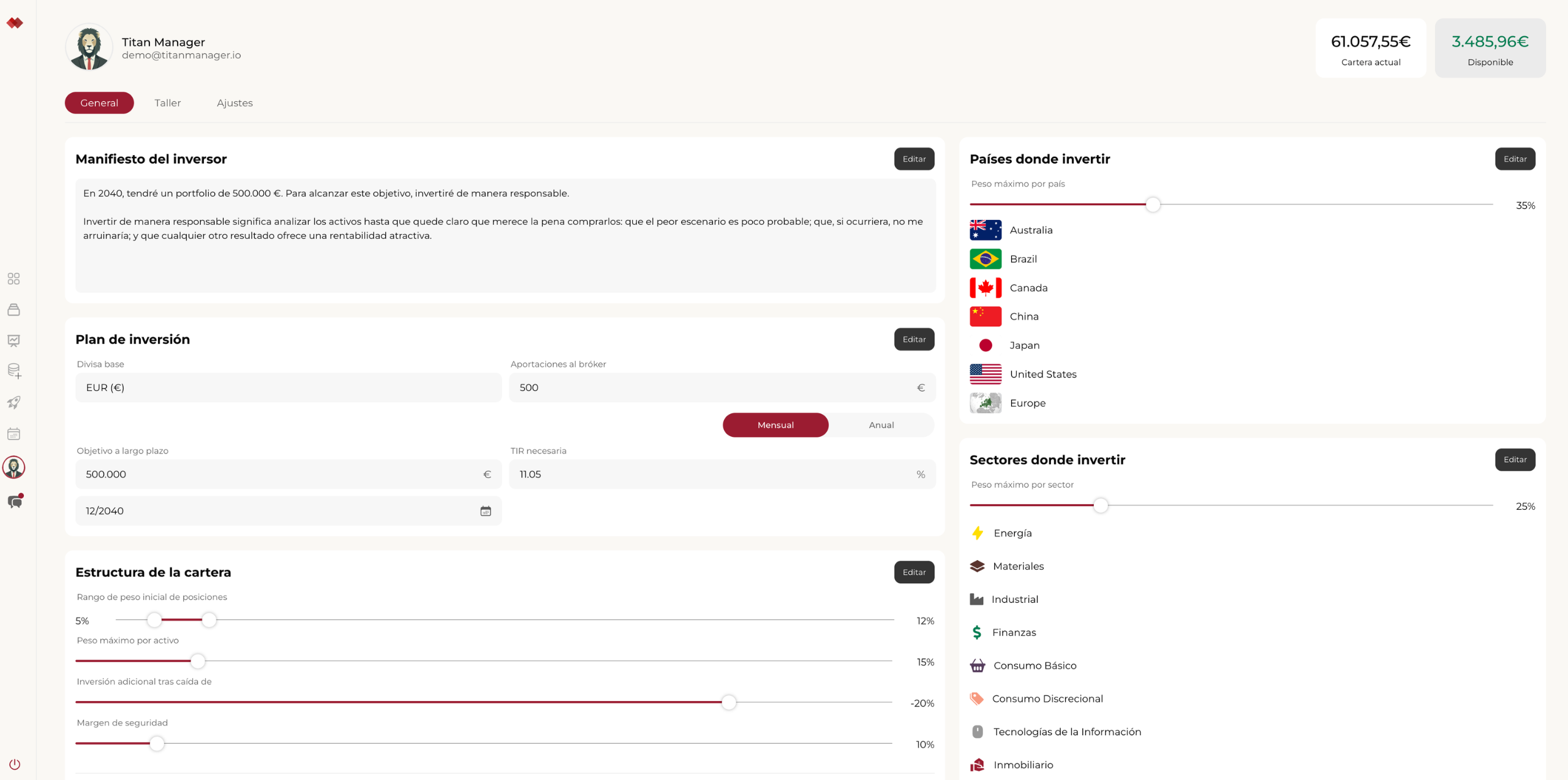Click the portfolio stack sidebar icon
The width and height of the screenshot is (1568, 780).
click(13, 310)
